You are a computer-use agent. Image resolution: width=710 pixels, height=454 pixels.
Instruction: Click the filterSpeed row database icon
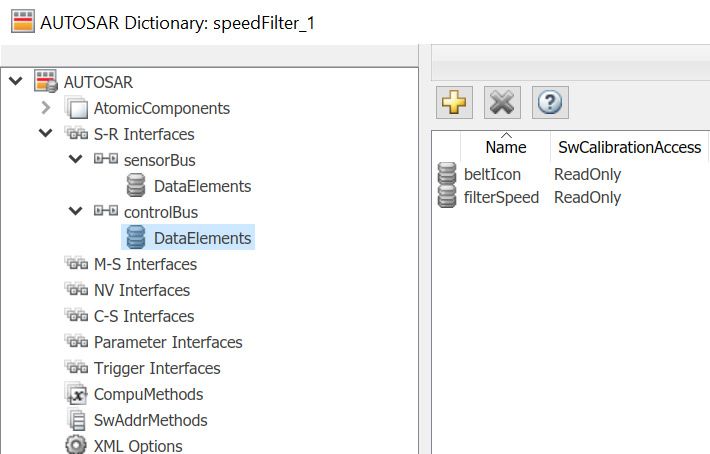[x=447, y=197]
